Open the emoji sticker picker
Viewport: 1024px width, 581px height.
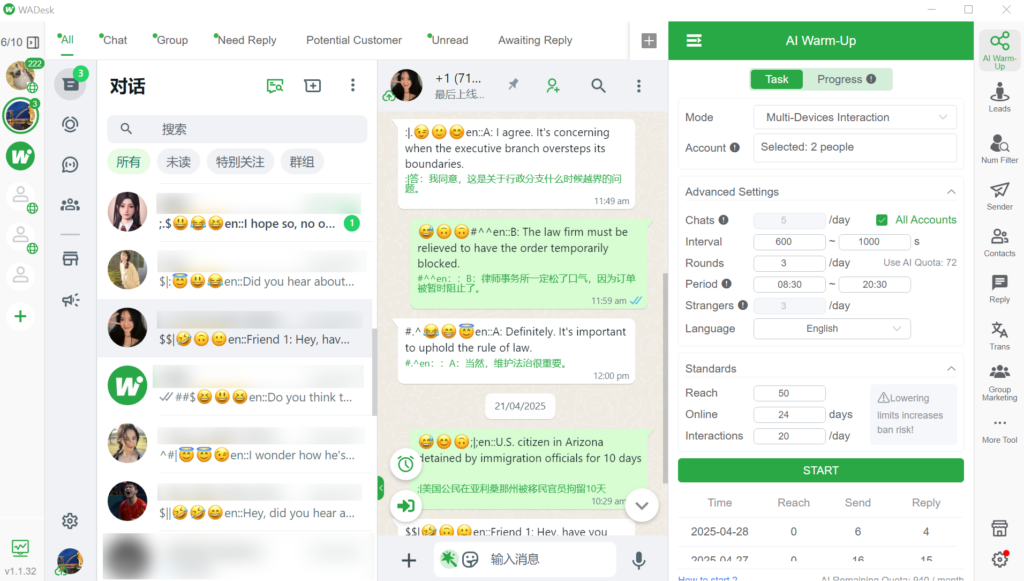pyautogui.click(x=470, y=559)
